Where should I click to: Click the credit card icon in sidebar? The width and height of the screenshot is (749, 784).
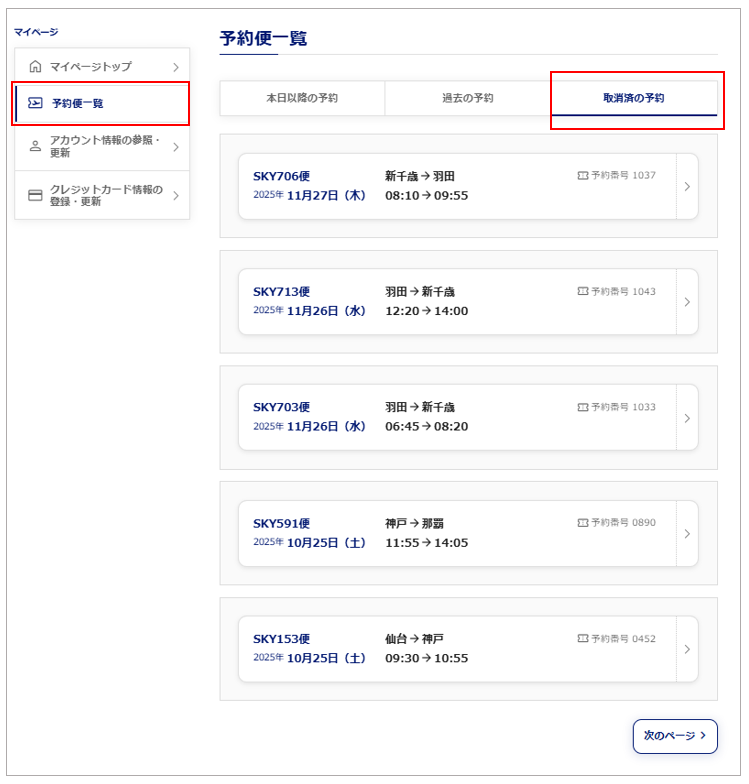pos(35,195)
